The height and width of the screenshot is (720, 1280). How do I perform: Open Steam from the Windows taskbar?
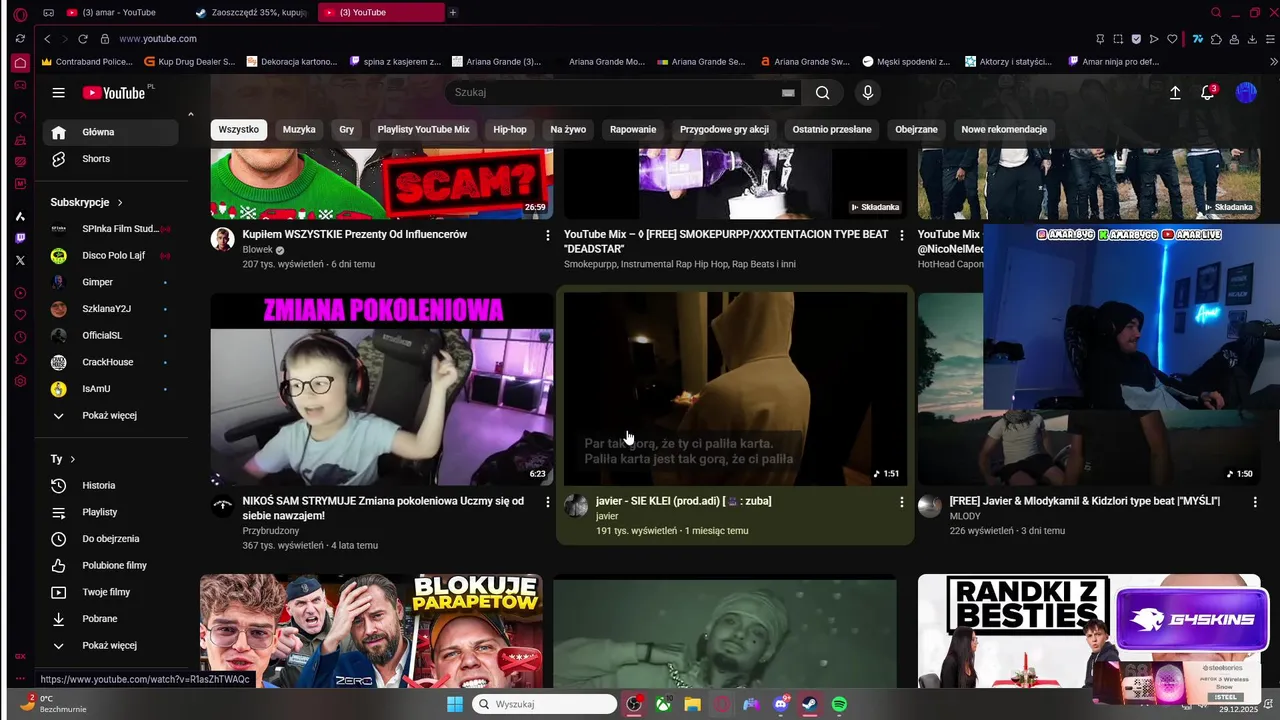pos(810,704)
